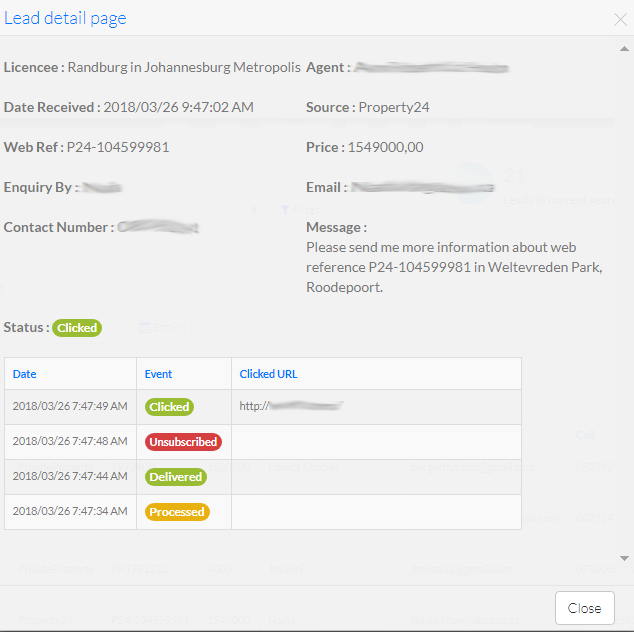Viewport: 634px width, 632px height.
Task: Click the Clicked badge in the events table
Action: click(169, 407)
